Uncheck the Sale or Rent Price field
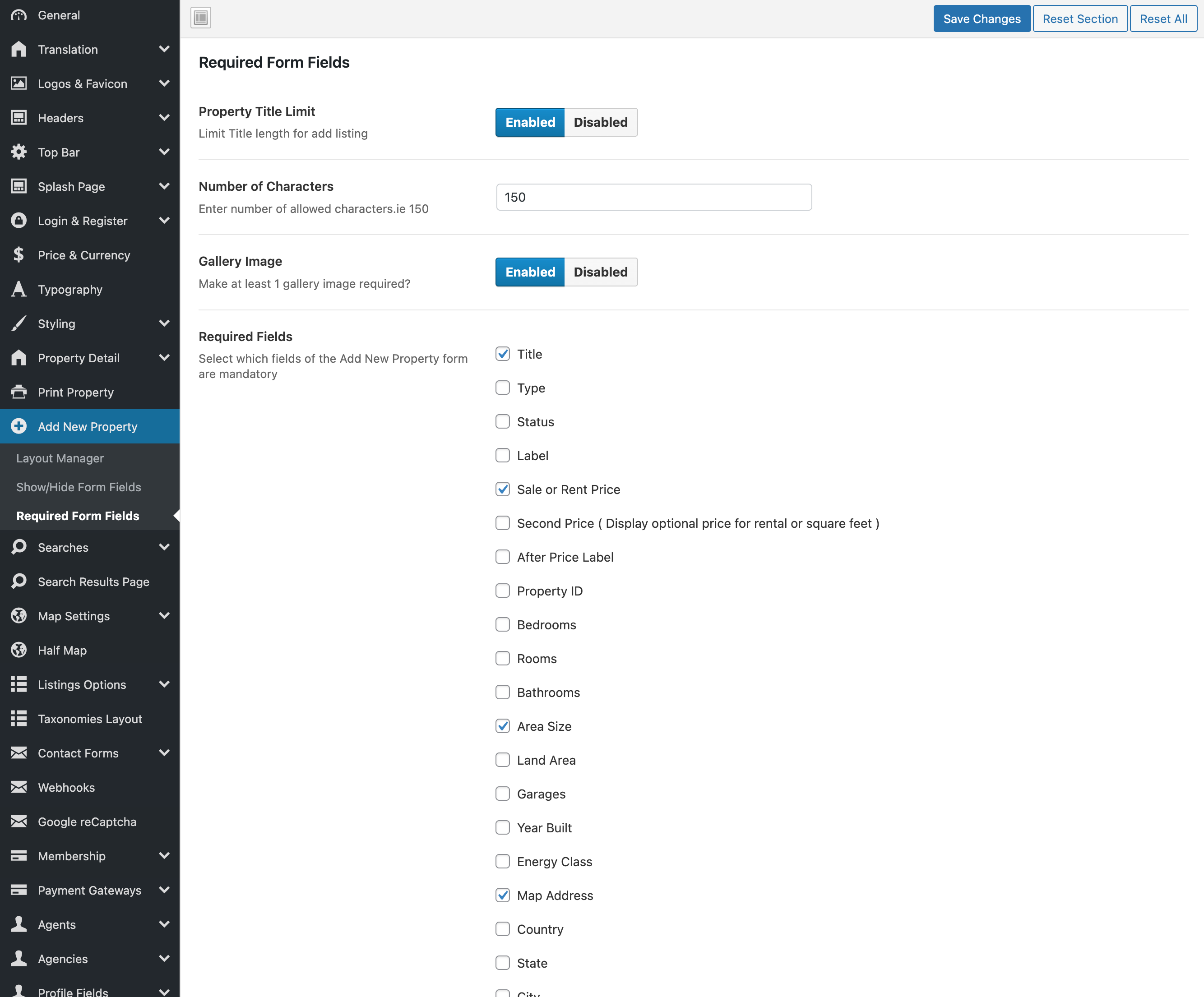 tap(502, 489)
